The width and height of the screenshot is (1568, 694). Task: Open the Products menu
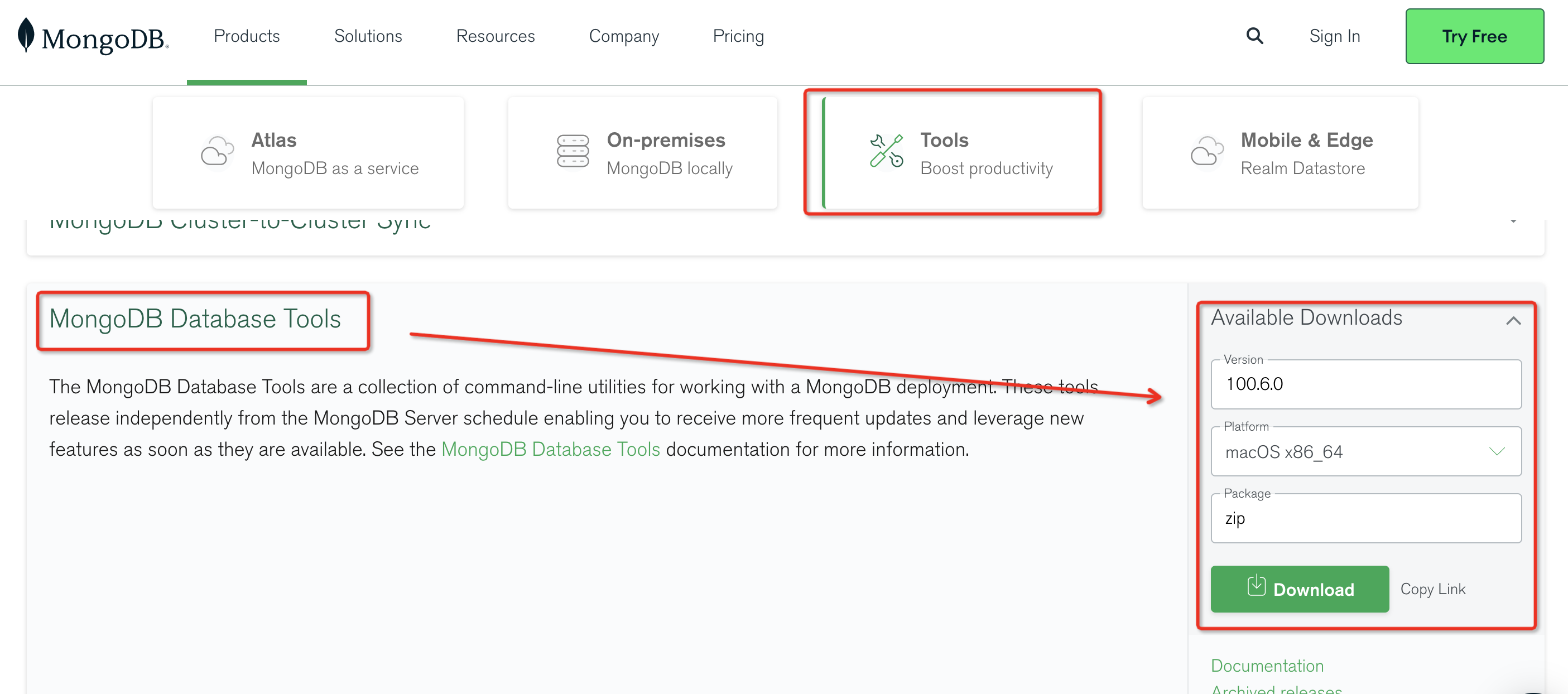tap(247, 36)
